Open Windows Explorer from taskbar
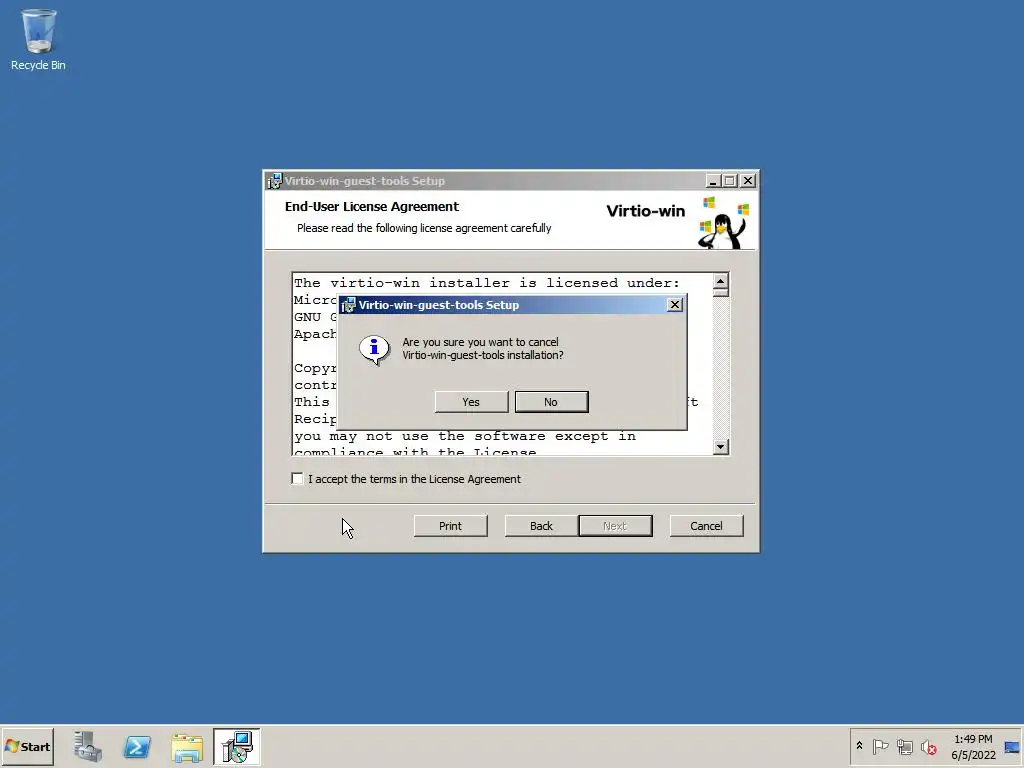 pos(187,747)
